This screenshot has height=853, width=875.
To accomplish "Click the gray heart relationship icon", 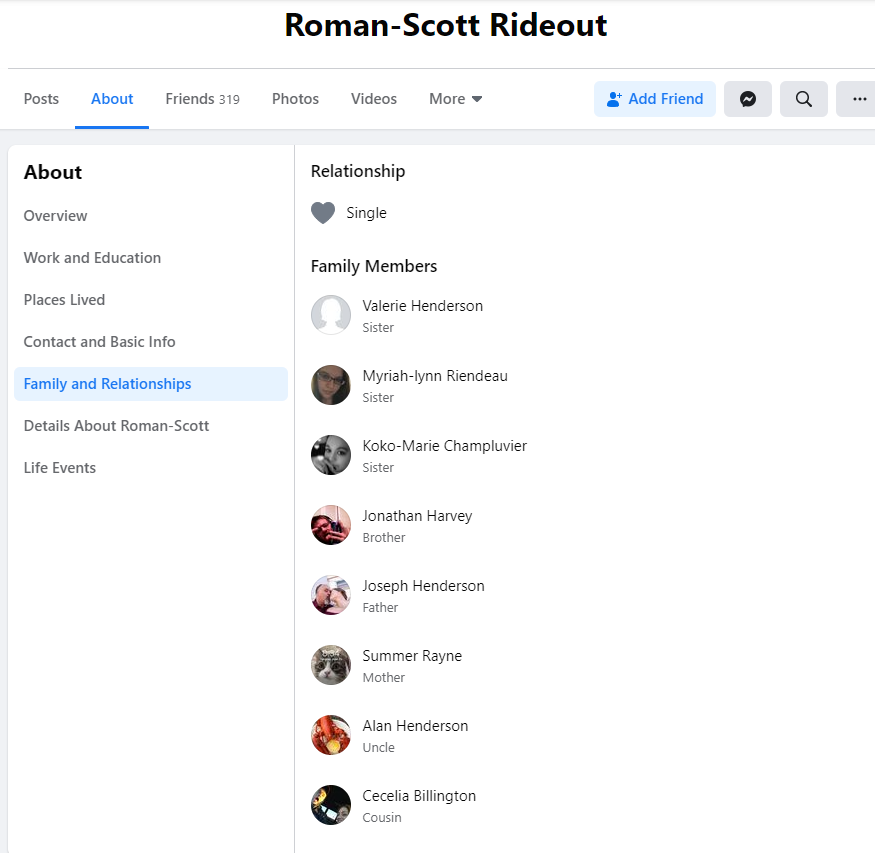I will click(323, 213).
